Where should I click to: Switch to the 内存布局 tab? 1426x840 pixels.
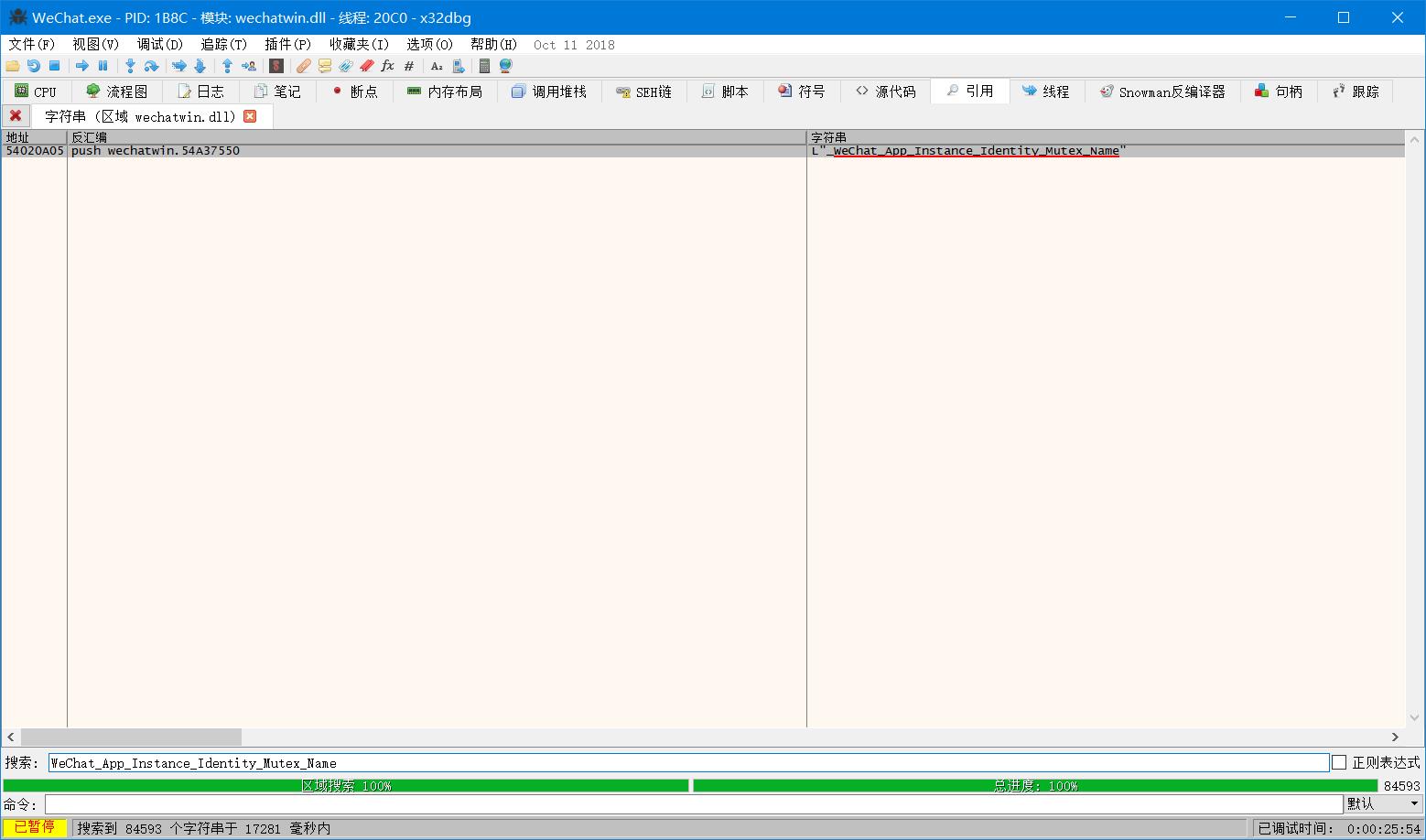coord(445,92)
